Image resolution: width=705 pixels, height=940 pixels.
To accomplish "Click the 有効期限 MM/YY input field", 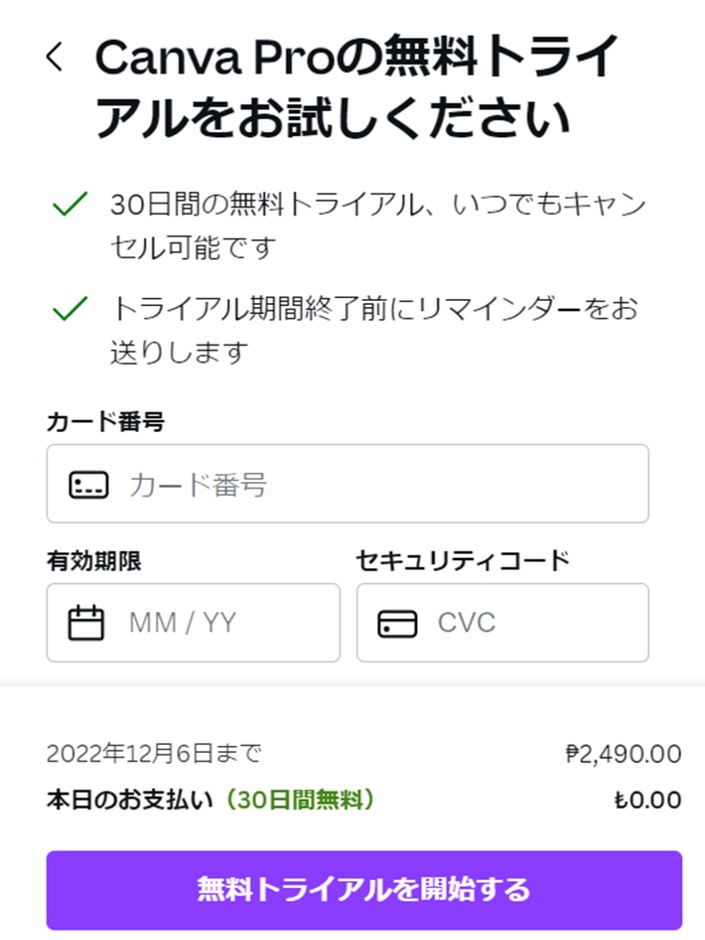I will pyautogui.click(x=193, y=622).
